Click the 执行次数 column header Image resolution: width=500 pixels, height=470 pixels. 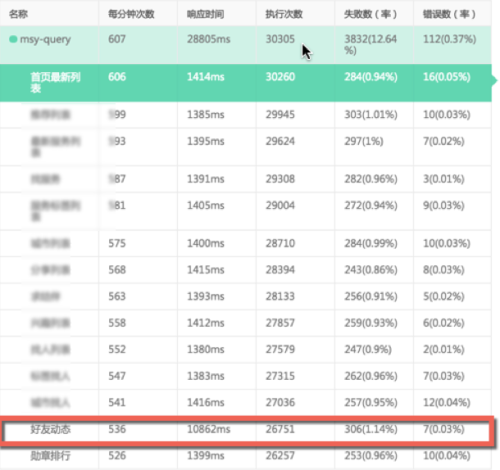coord(284,14)
